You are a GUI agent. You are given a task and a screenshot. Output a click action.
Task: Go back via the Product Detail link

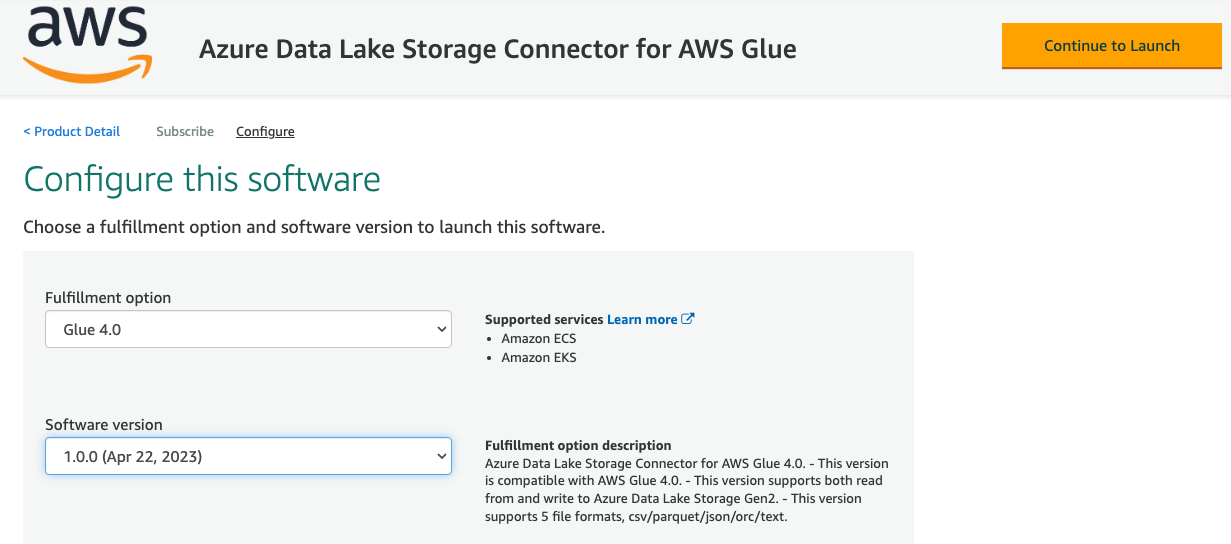point(72,132)
